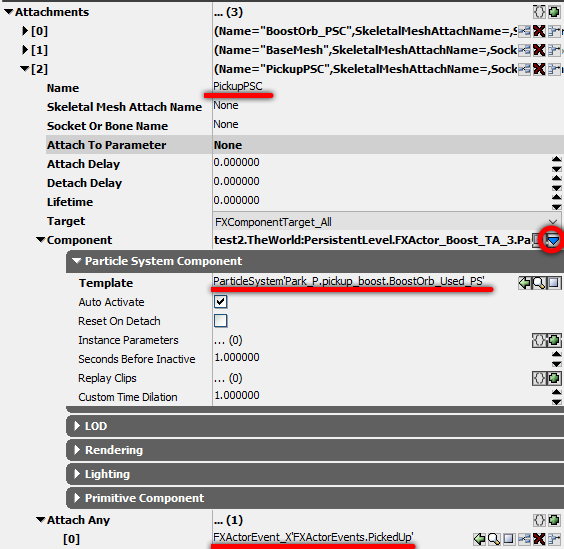Open the Target FXComponentTarget_All dropdown
The width and height of the screenshot is (564, 549).
coord(387,222)
